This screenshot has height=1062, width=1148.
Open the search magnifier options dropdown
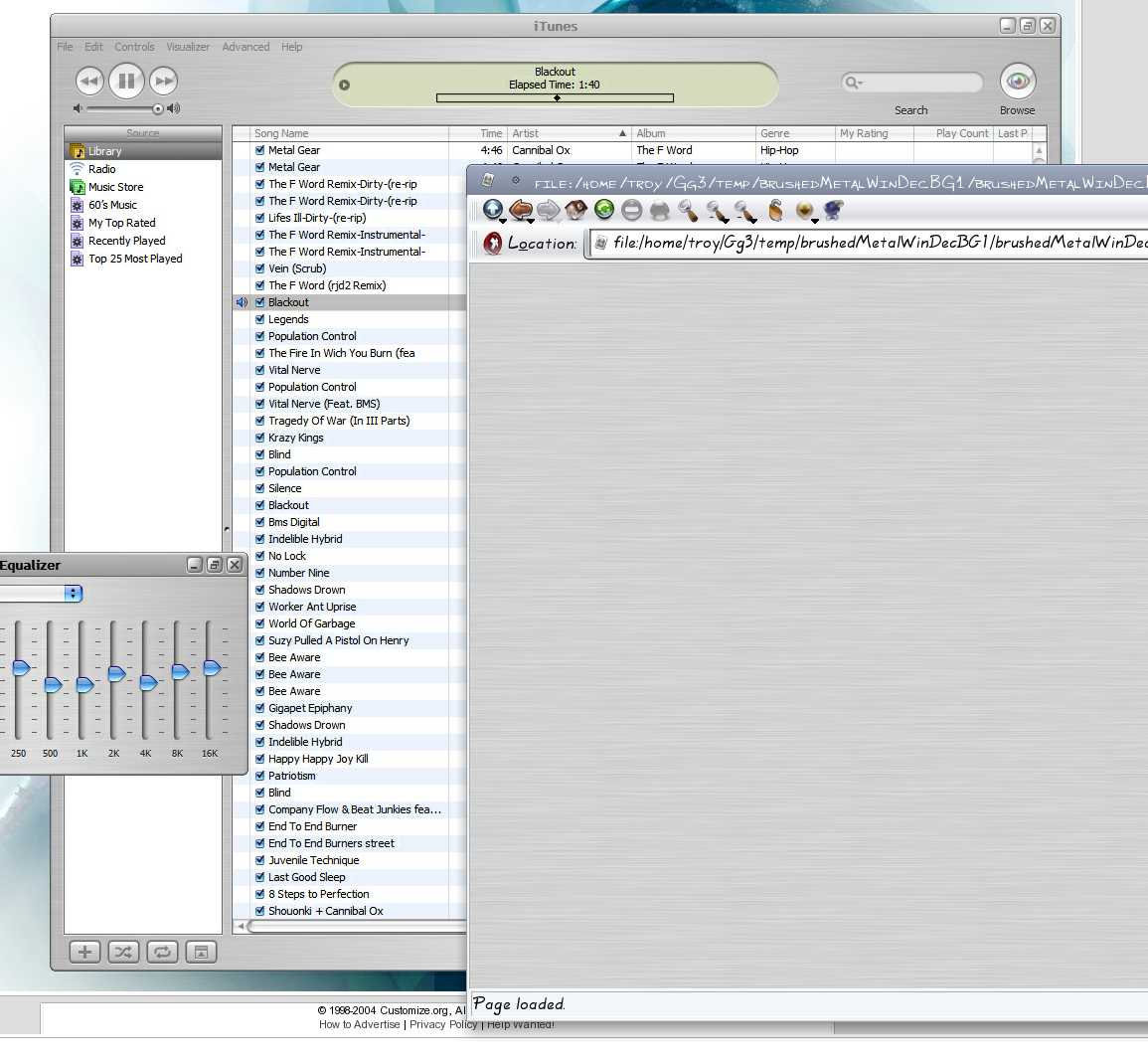click(854, 82)
